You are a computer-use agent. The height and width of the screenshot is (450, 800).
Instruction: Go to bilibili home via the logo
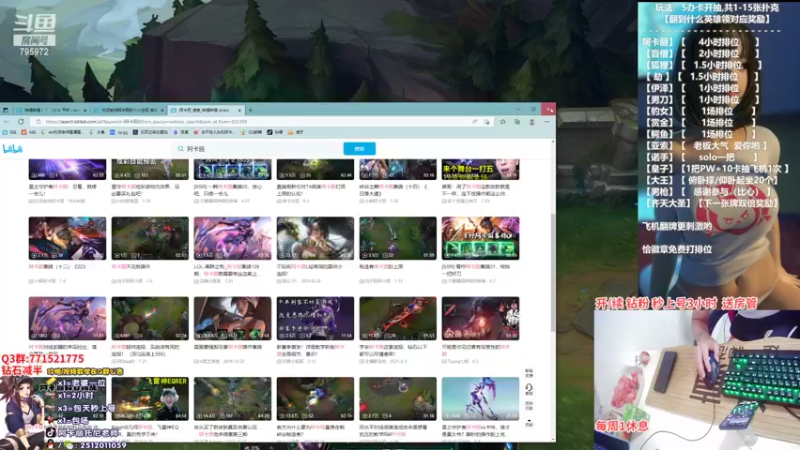(x=13, y=148)
